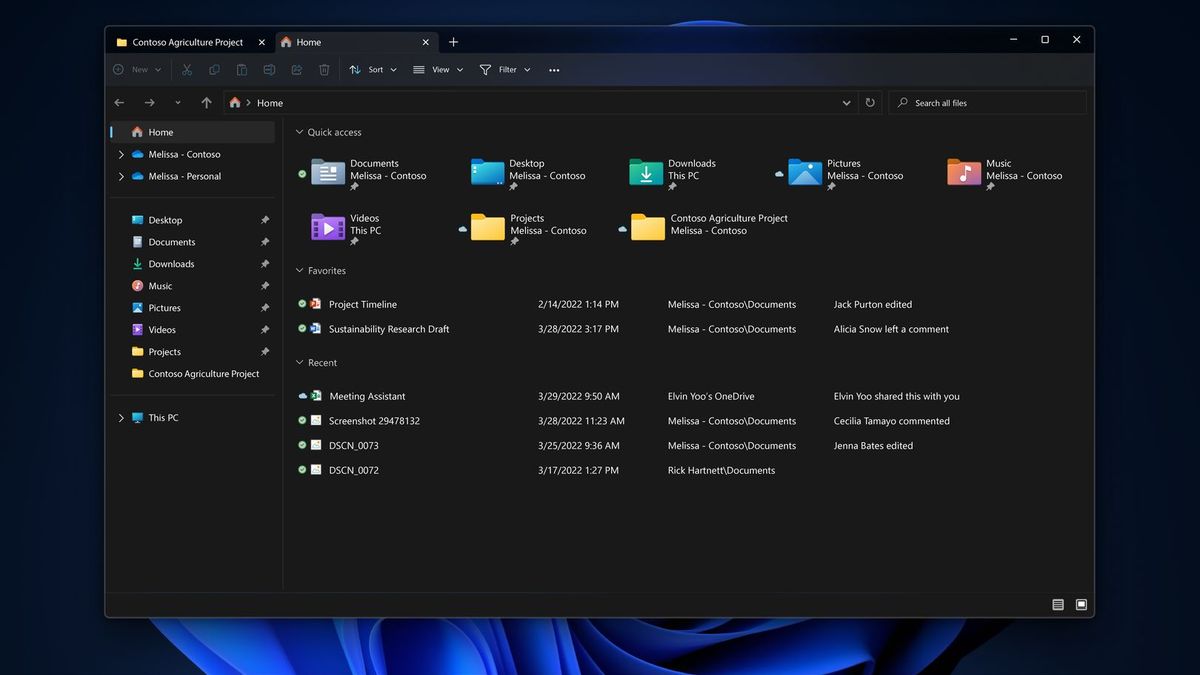Go forward with the right arrow
Image resolution: width=1200 pixels, height=675 pixels.
[149, 103]
